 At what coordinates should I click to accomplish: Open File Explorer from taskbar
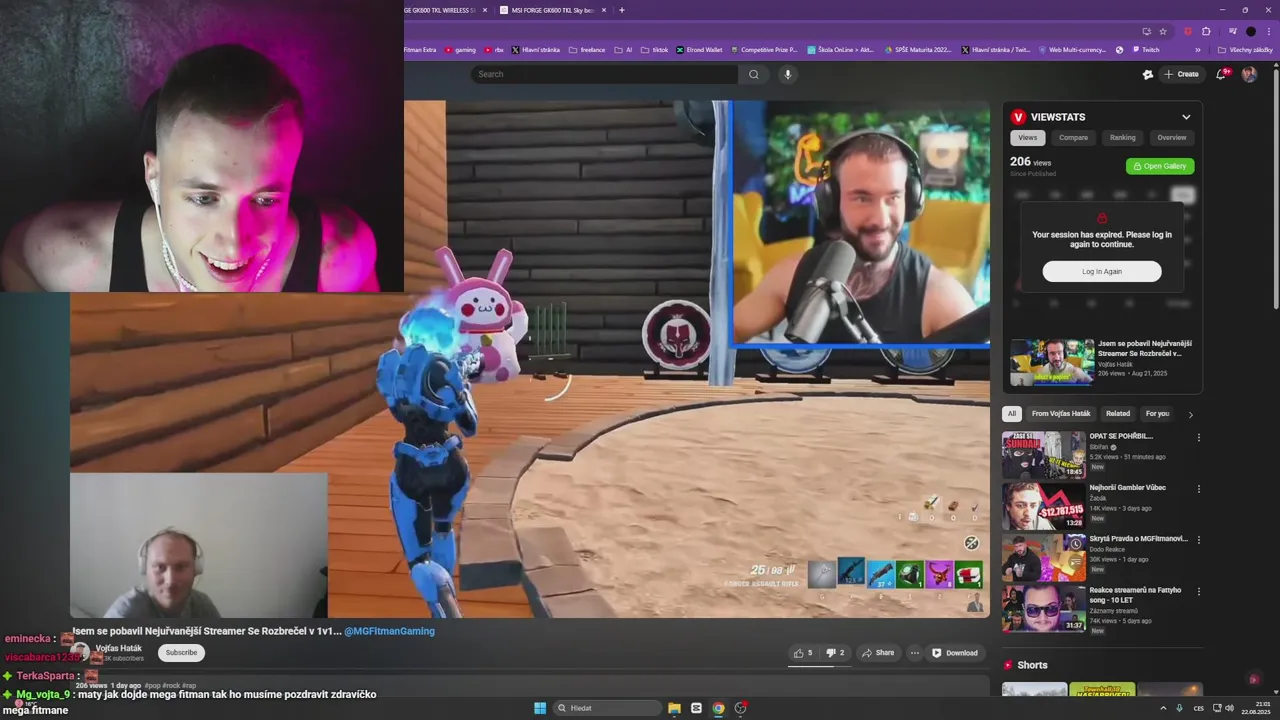(x=674, y=708)
